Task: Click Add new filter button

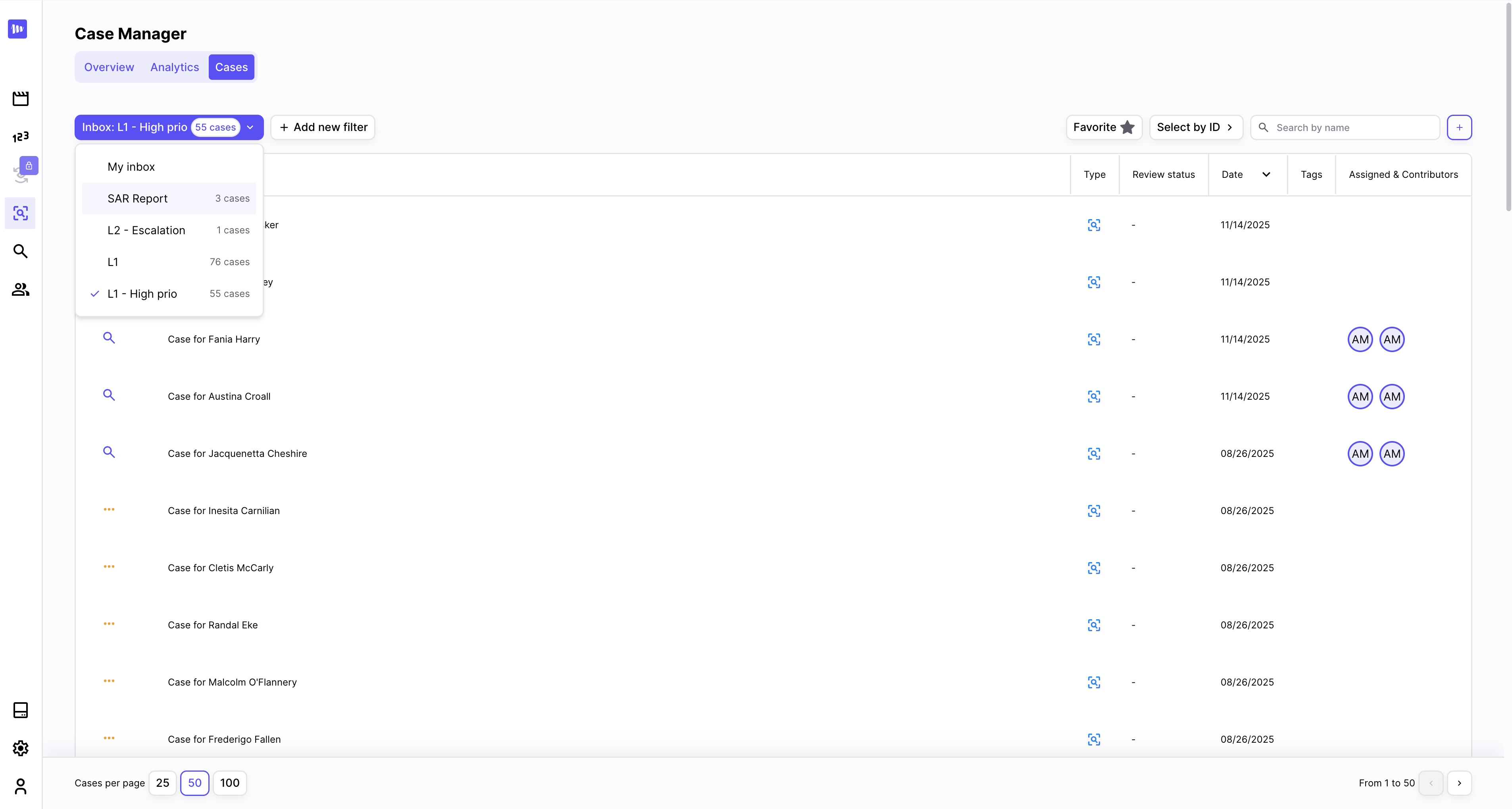Action: 323,127
